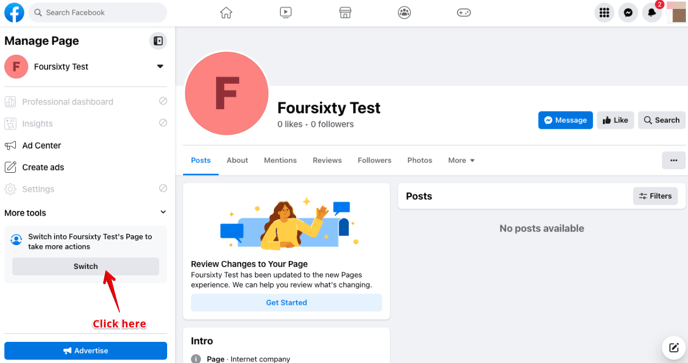
Task: Click the Switch button
Action: (86, 266)
